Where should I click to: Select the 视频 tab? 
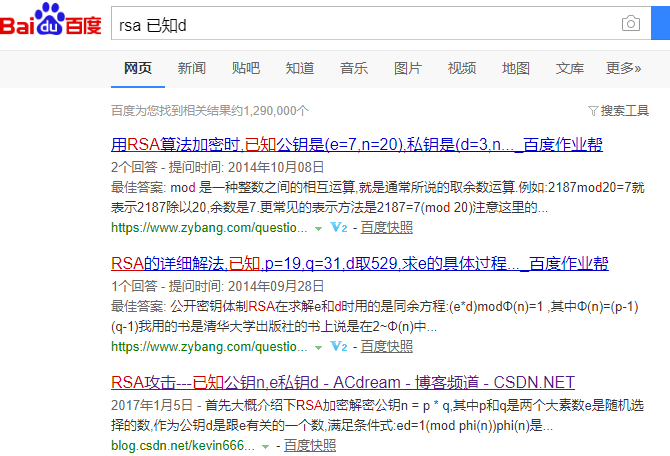point(461,68)
